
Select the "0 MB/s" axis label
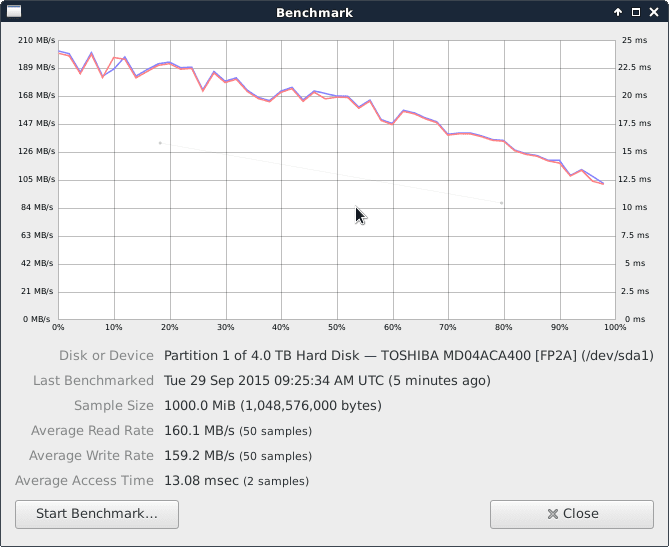(x=37, y=319)
